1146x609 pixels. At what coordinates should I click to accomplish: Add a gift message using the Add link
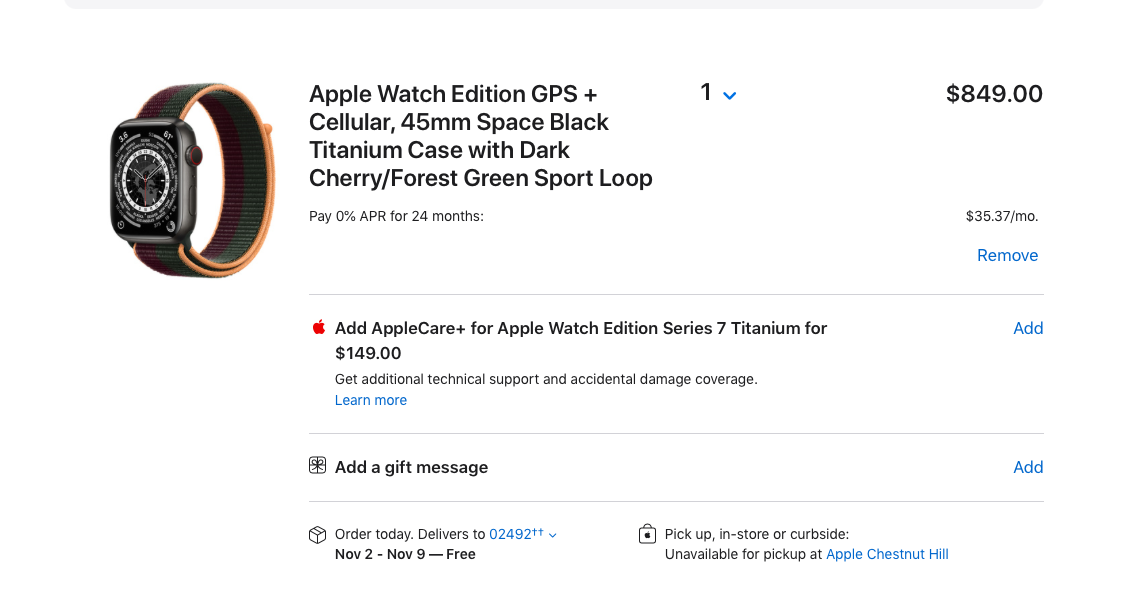coord(1028,467)
